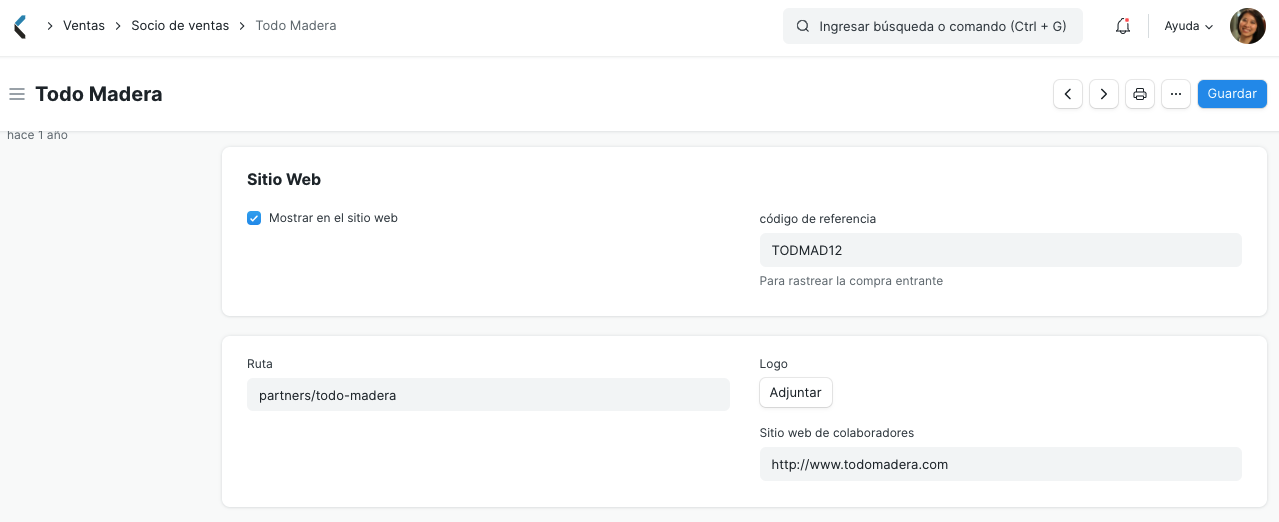This screenshot has height=522, width=1279.
Task: Open the app home logo
Action: (x=20, y=26)
